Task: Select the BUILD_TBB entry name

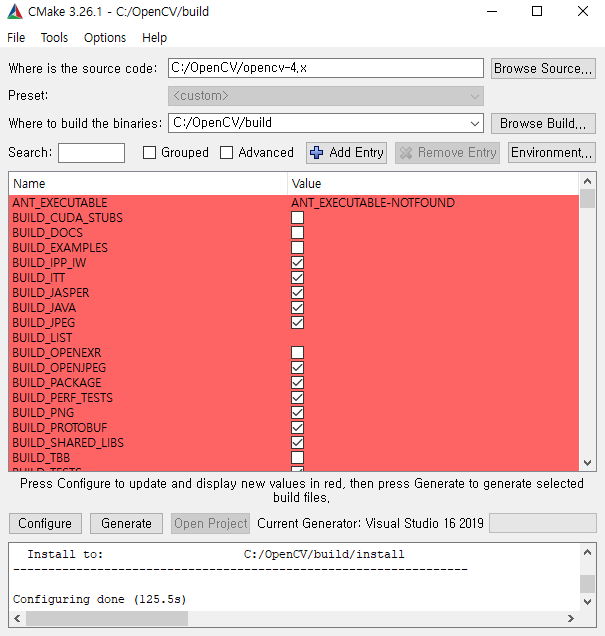Action: (x=41, y=458)
